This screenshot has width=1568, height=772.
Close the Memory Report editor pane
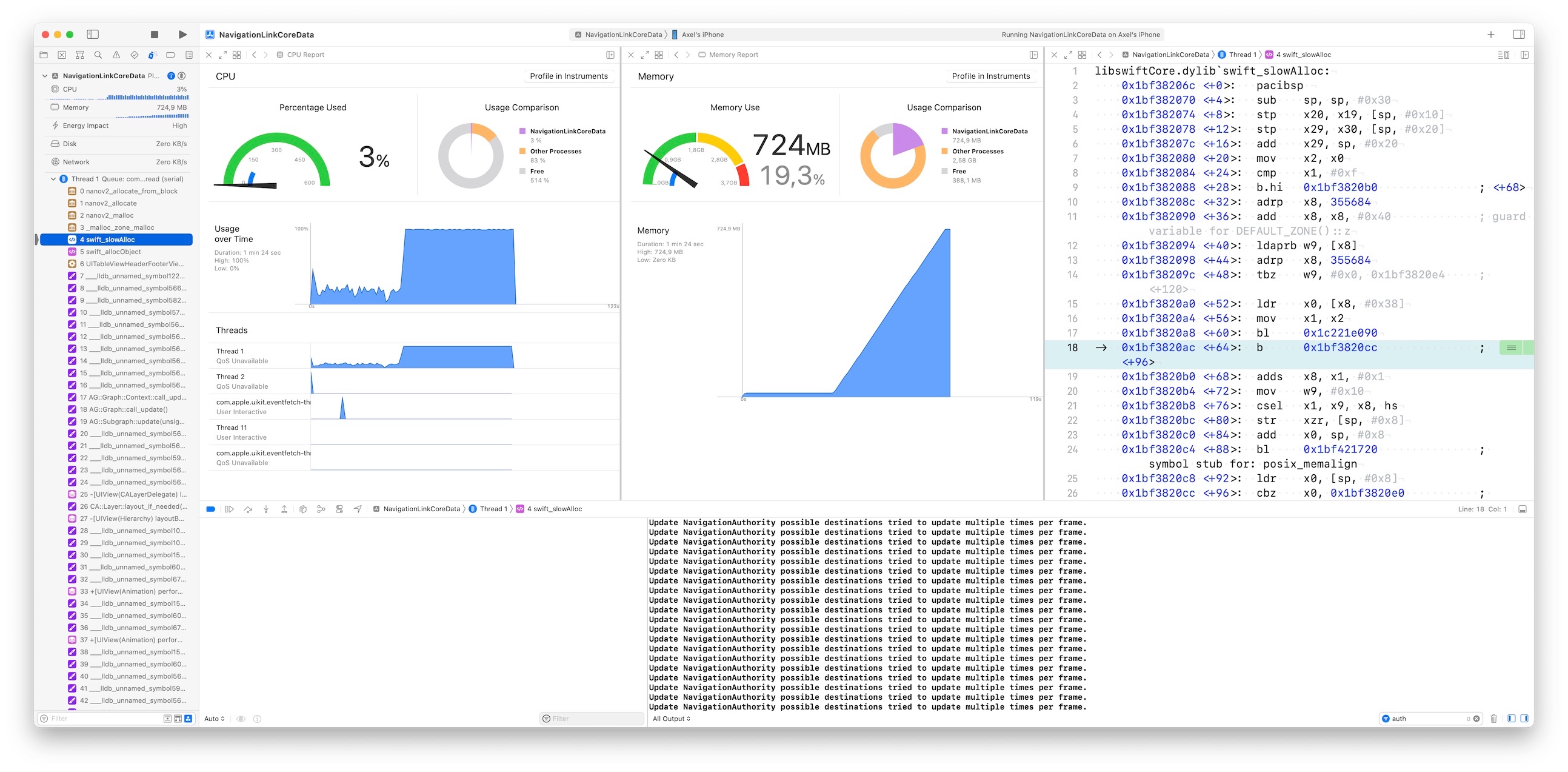coord(630,55)
